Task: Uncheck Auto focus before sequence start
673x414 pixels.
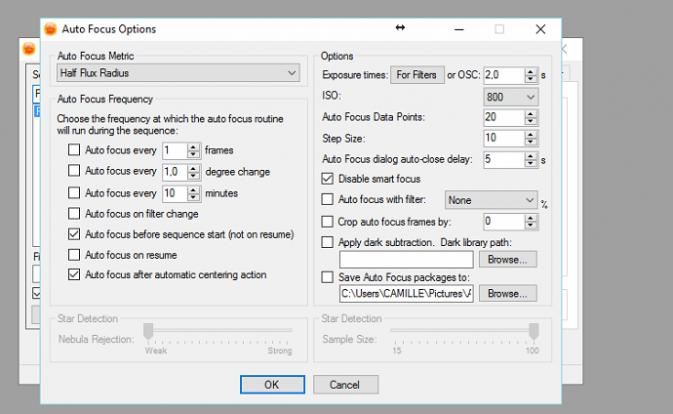Action: tap(74, 234)
